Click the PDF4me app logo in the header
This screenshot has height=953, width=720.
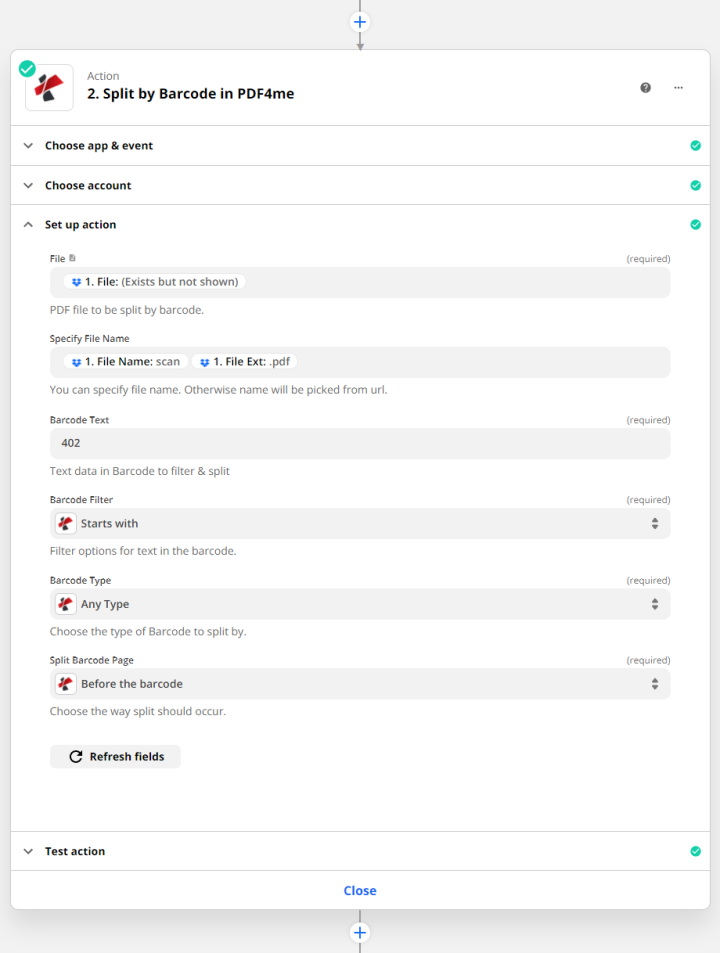(x=48, y=88)
